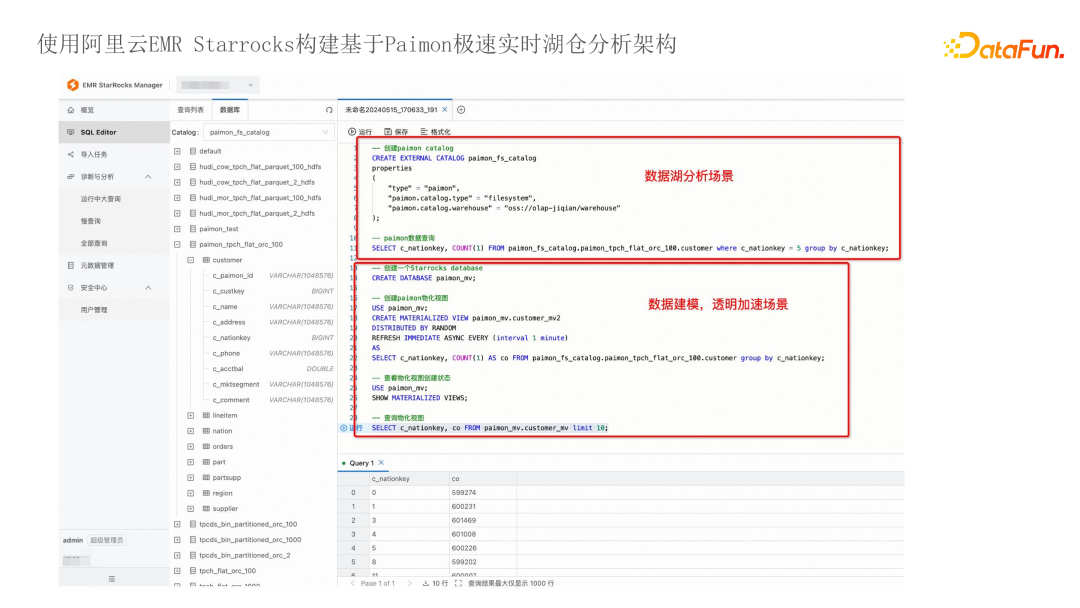
Task: Select the 未命名20240515_170633_191 editor tab
Action: pos(391,110)
